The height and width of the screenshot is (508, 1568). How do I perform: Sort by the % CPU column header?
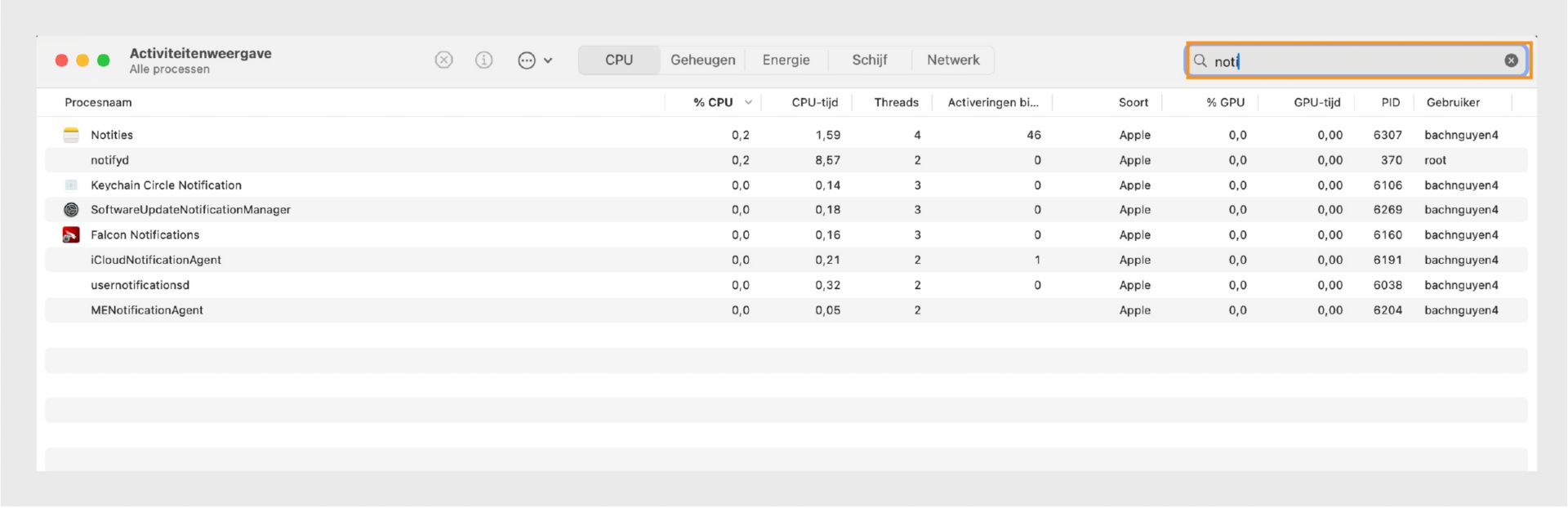point(713,102)
